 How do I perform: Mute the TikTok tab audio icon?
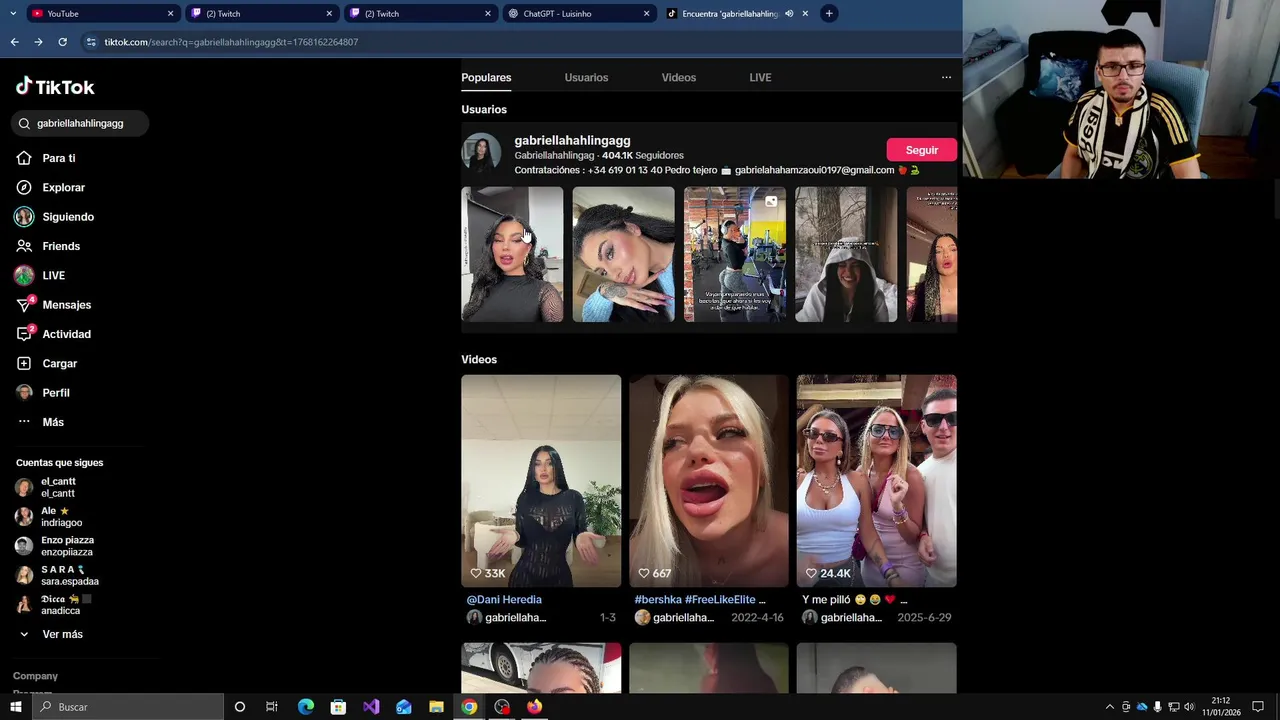click(789, 13)
